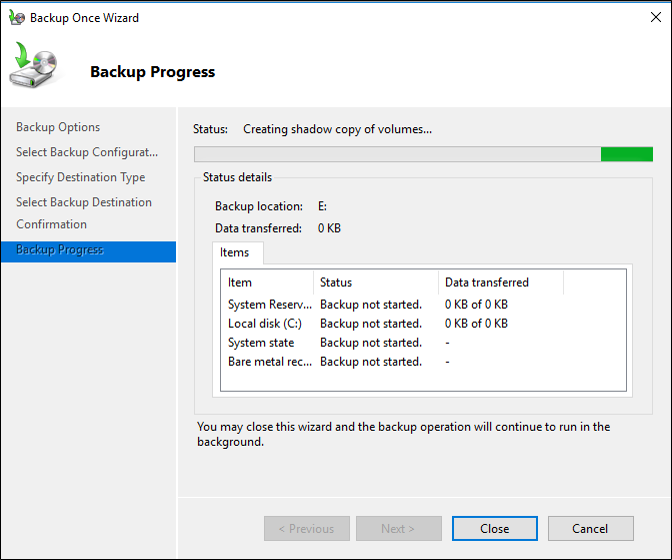This screenshot has height=560, width=672.
Task: Click the Close button
Action: 495,528
